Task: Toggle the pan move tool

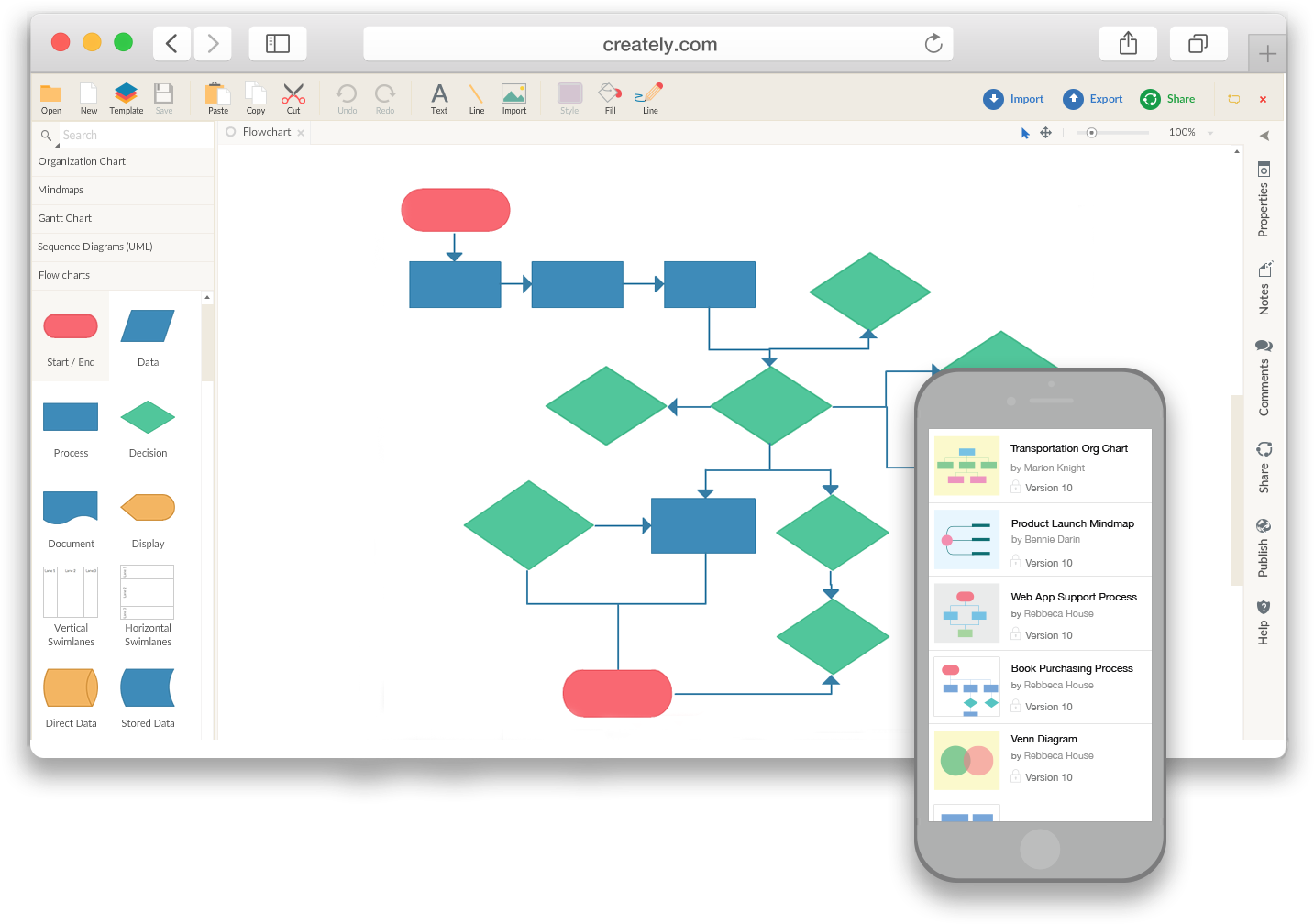Action: click(x=1045, y=133)
